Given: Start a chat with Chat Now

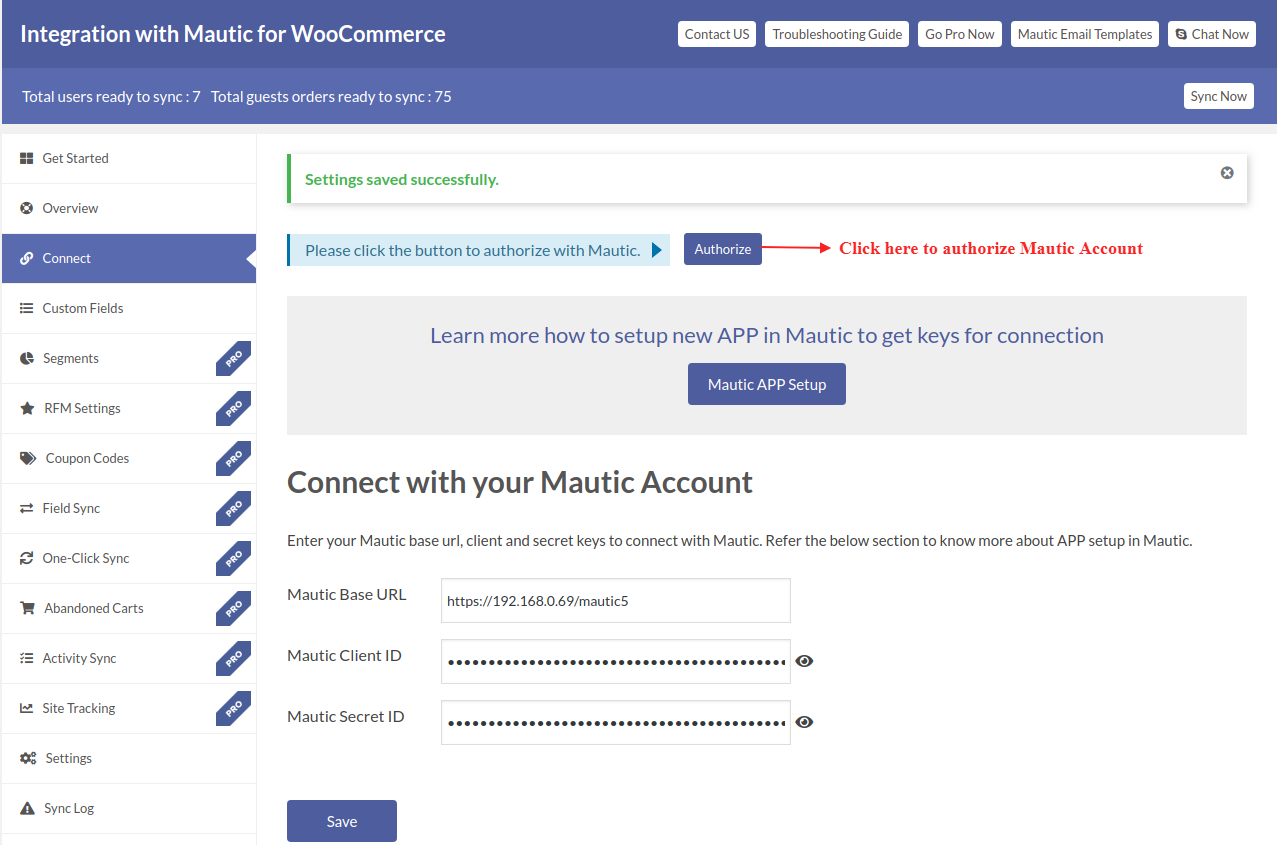Looking at the screenshot, I should [x=1211, y=34].
